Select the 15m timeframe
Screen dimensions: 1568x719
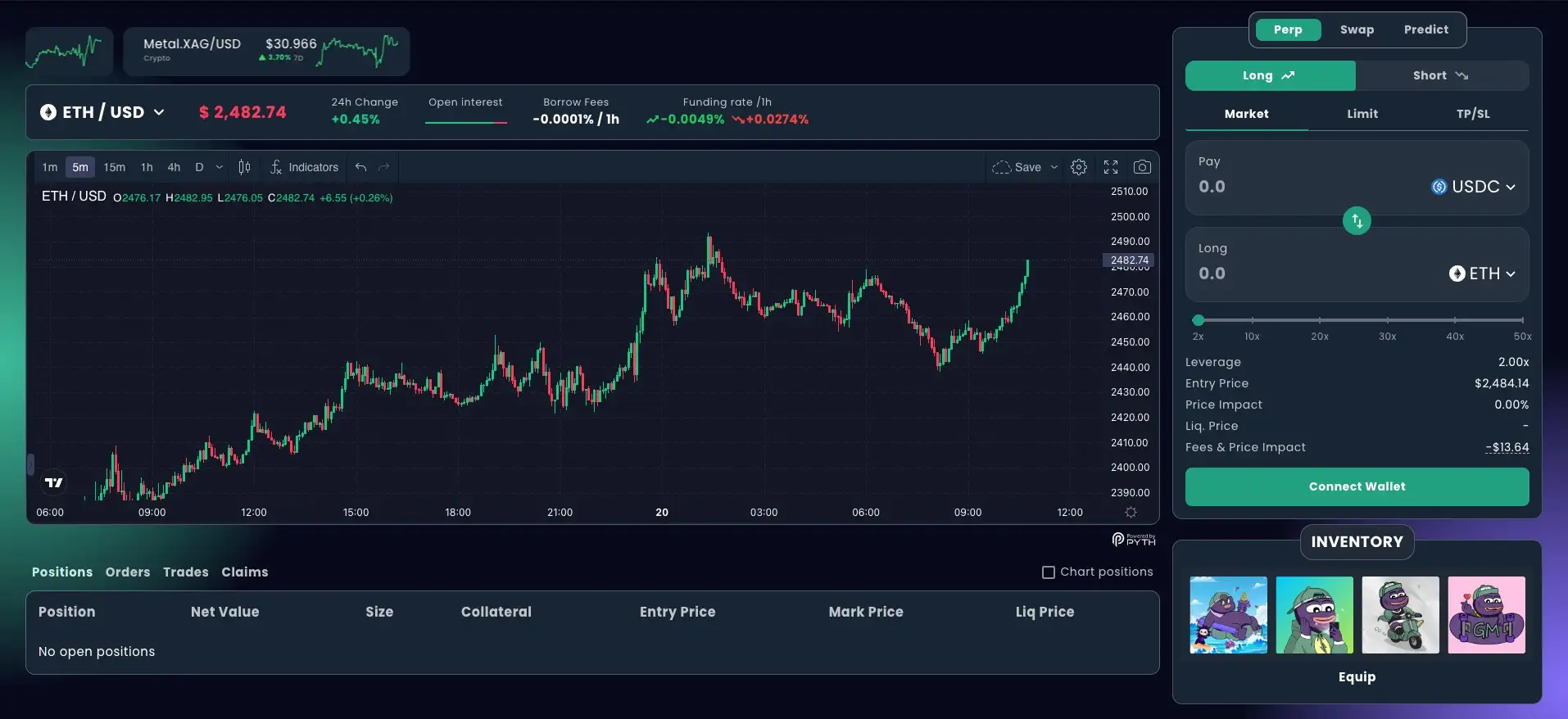point(115,167)
